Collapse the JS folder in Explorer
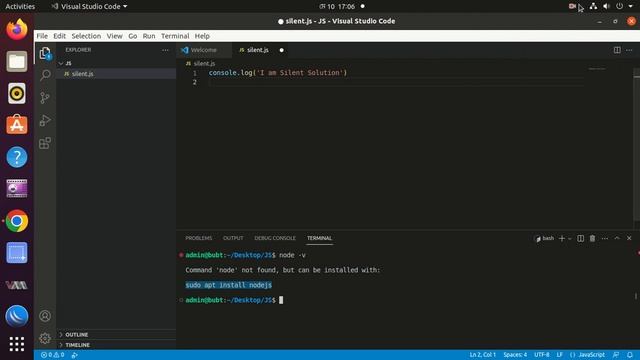The height and width of the screenshot is (360, 640). pos(61,63)
